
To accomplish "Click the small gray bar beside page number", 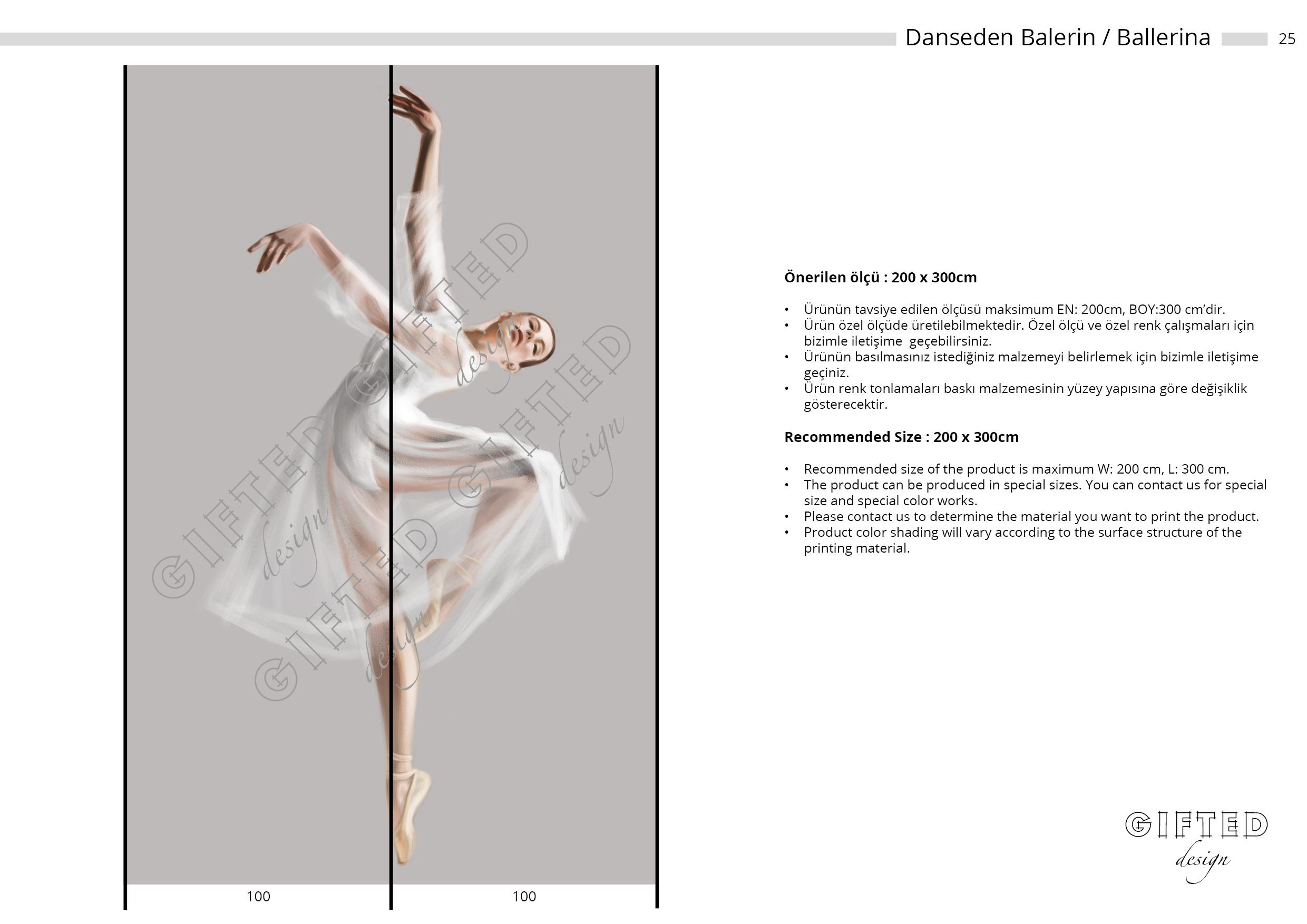I will [x=1244, y=38].
